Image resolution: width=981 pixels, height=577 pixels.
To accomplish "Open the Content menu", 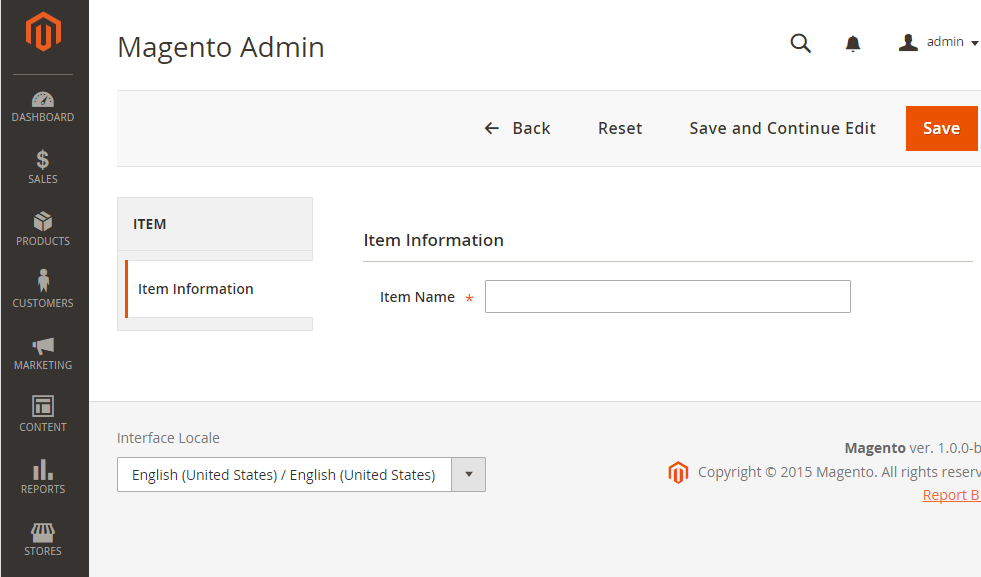I will pos(43,414).
